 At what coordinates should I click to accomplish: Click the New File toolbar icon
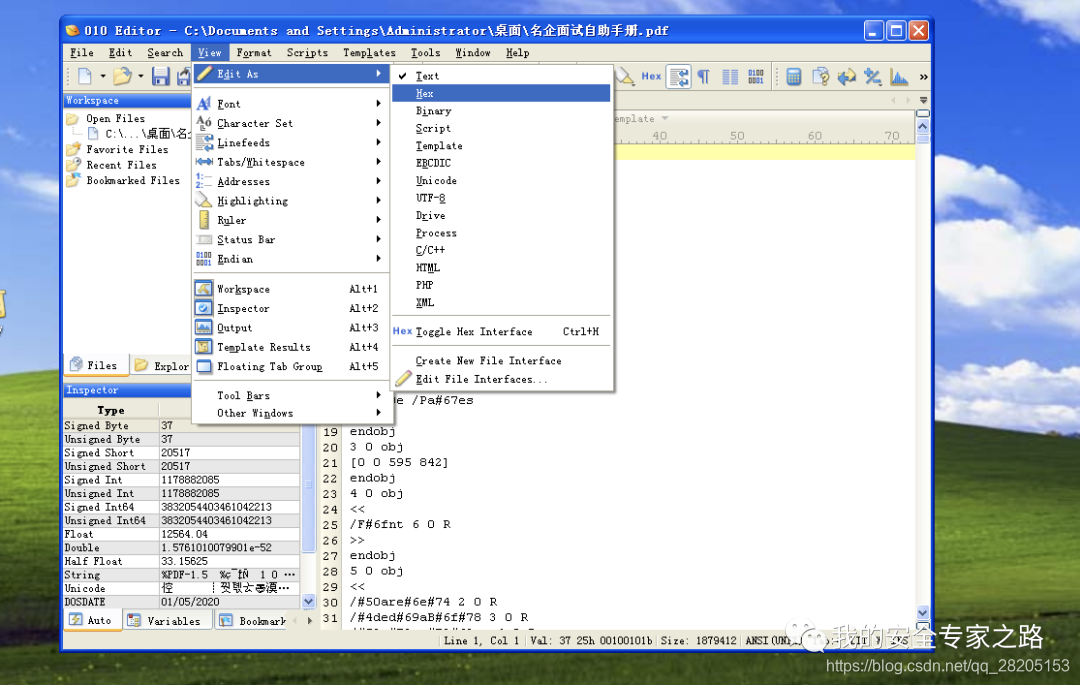pos(85,76)
